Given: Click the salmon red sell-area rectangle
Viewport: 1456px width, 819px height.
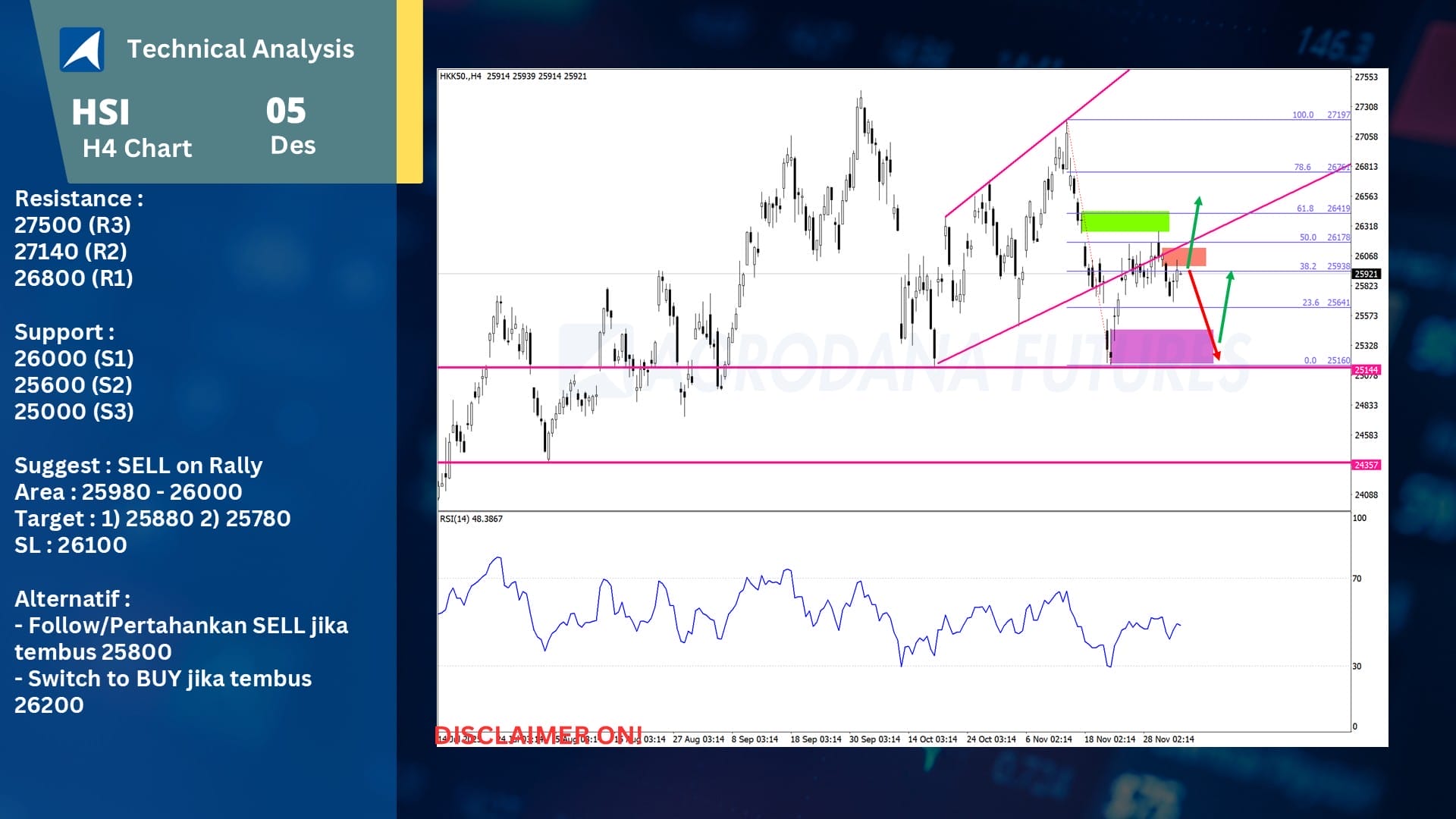Looking at the screenshot, I should [x=1184, y=256].
